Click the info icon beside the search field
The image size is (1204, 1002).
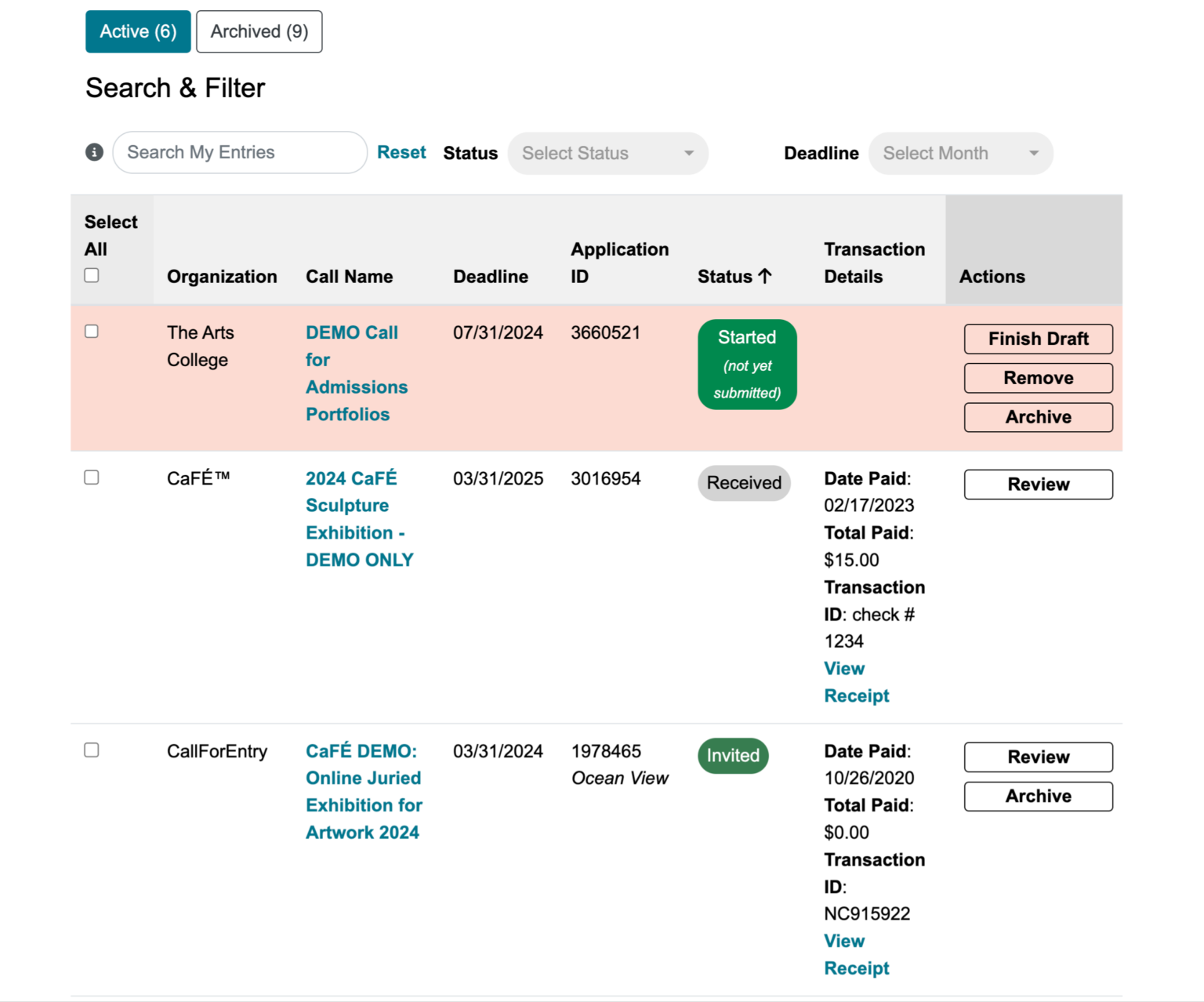point(94,153)
